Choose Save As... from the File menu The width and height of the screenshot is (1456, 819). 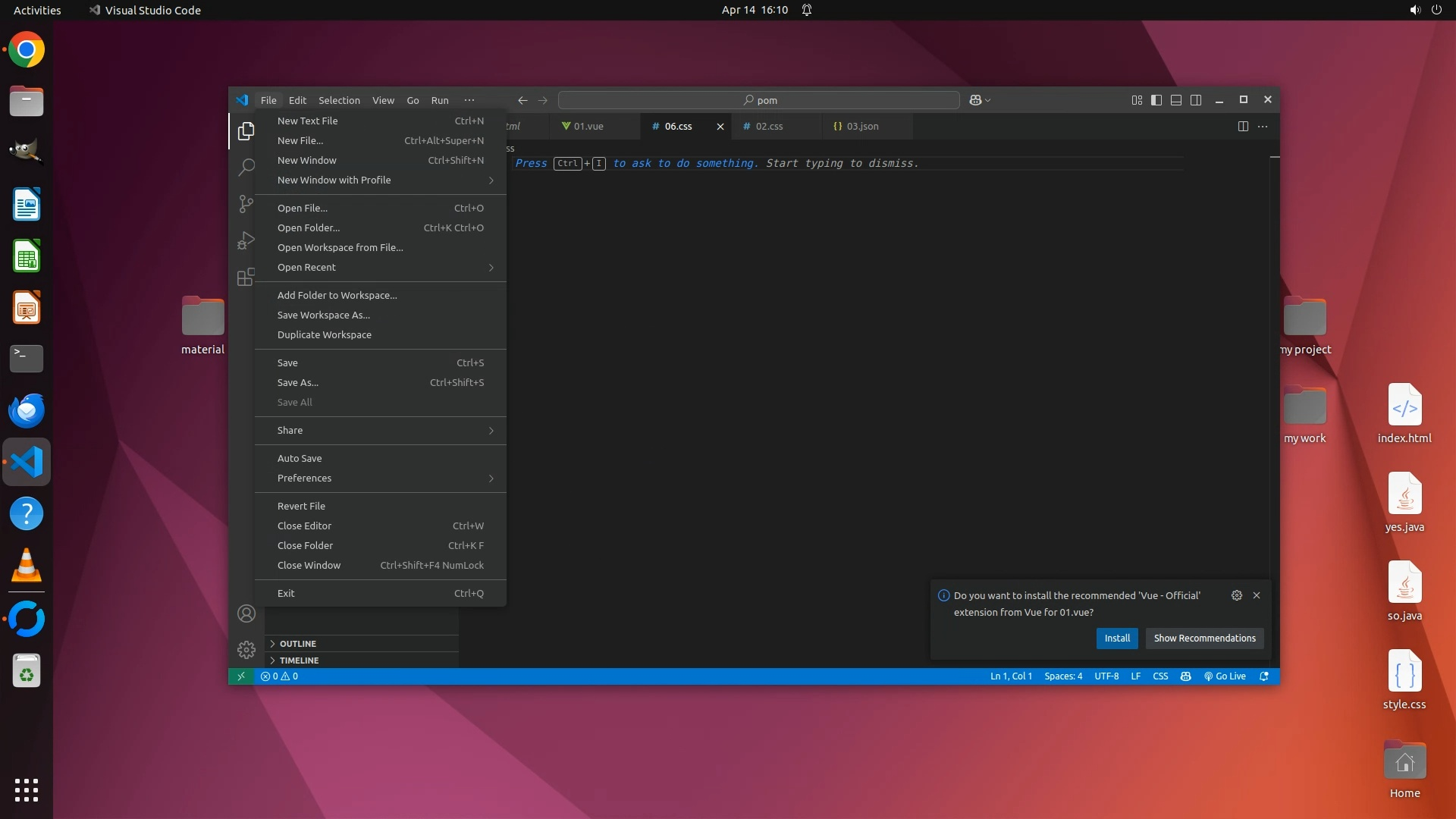click(298, 383)
